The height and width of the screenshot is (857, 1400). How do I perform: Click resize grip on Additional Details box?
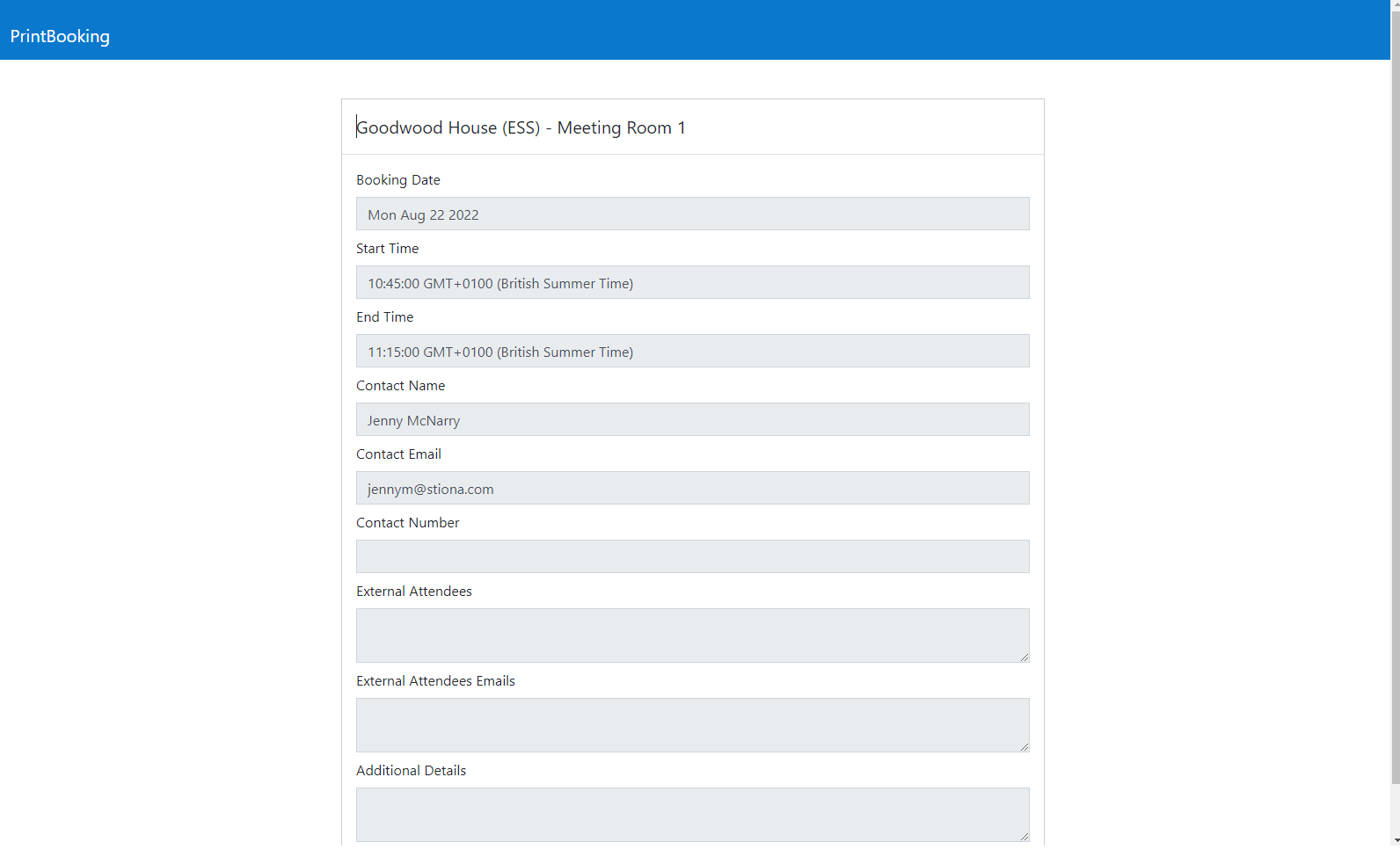tap(1024, 837)
